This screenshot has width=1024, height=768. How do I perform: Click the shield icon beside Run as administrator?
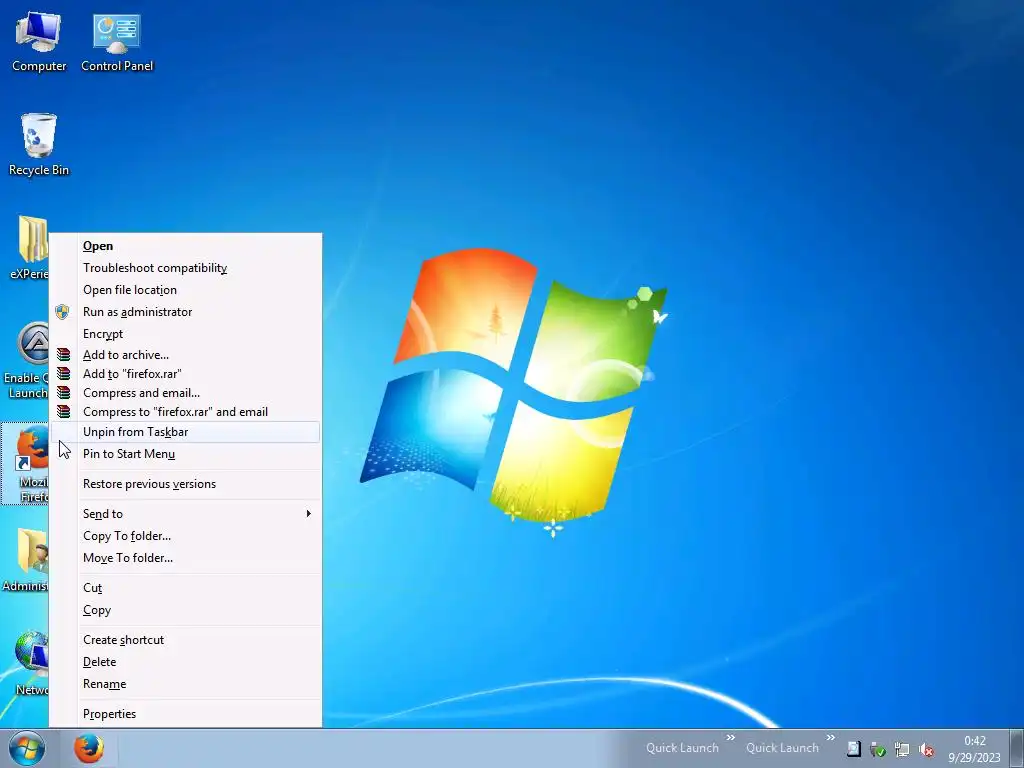pyautogui.click(x=62, y=312)
